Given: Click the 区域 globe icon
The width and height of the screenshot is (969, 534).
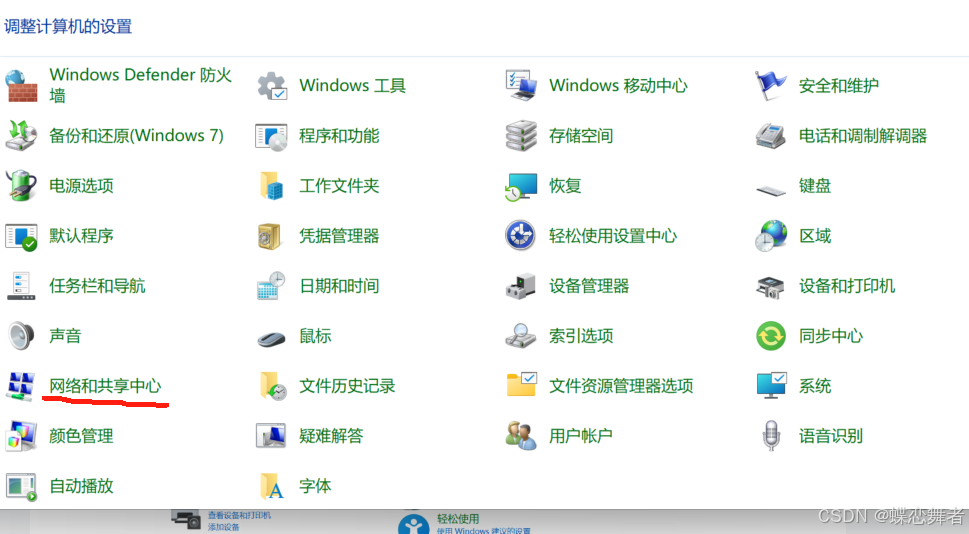Looking at the screenshot, I should 771,235.
